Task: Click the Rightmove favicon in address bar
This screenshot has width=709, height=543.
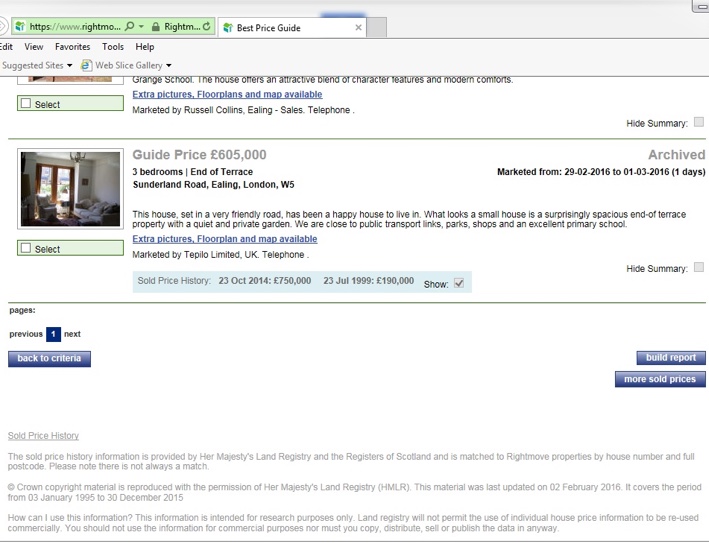Action: [19, 27]
